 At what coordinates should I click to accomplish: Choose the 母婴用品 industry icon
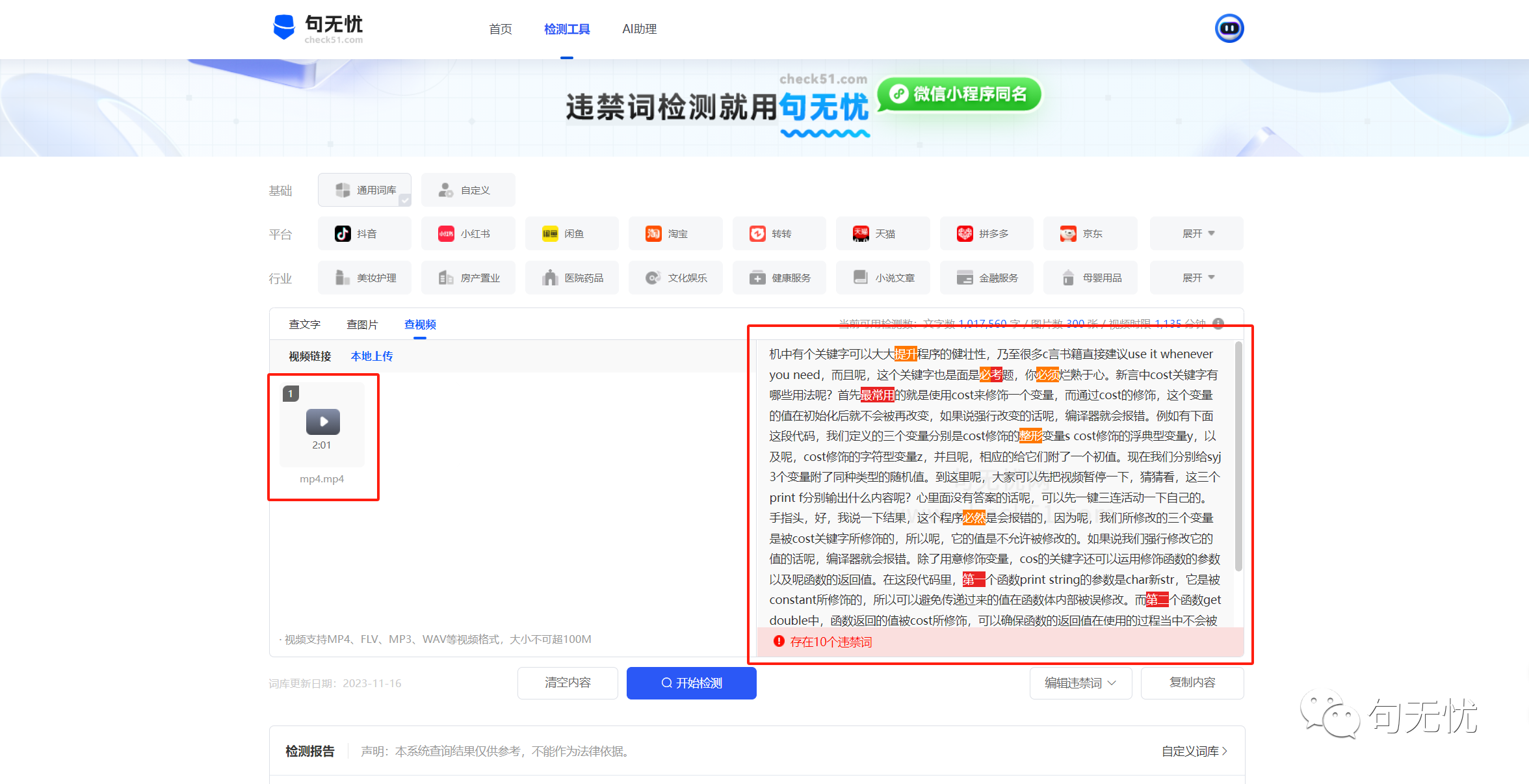(1068, 278)
